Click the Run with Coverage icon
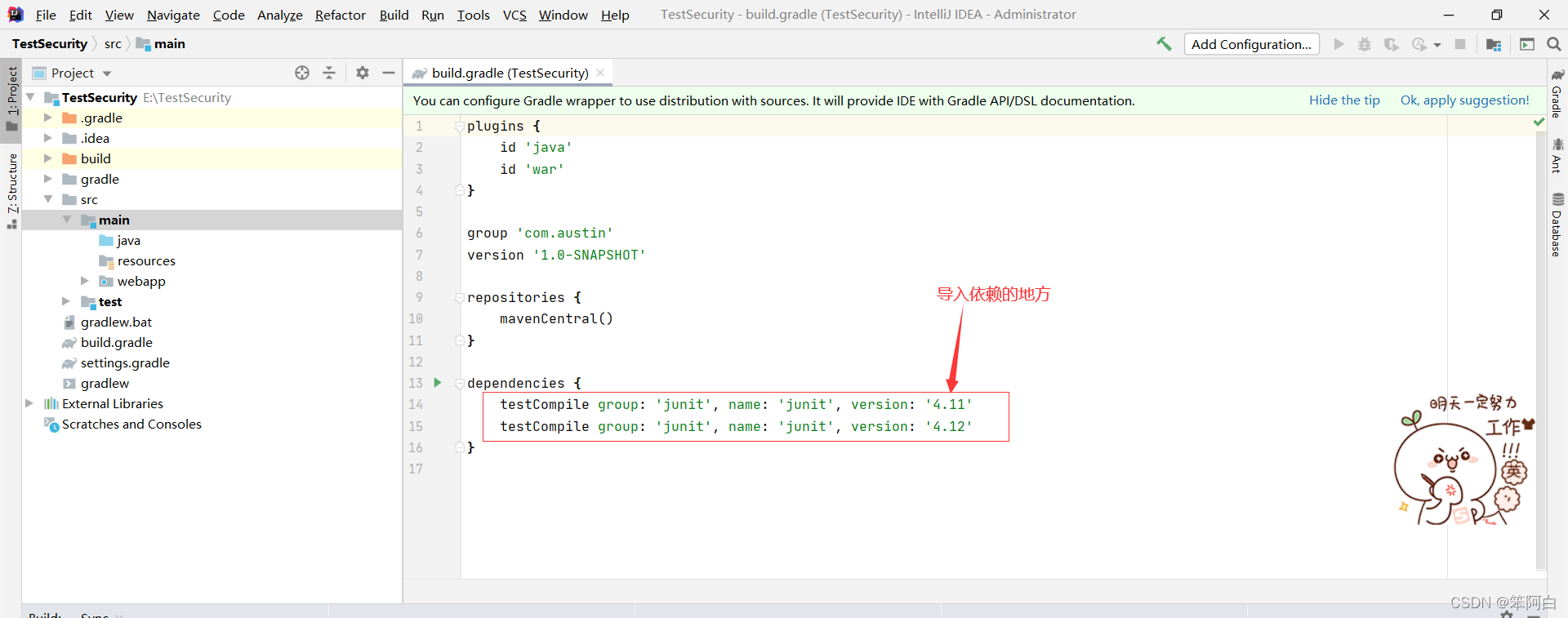 1391,44
